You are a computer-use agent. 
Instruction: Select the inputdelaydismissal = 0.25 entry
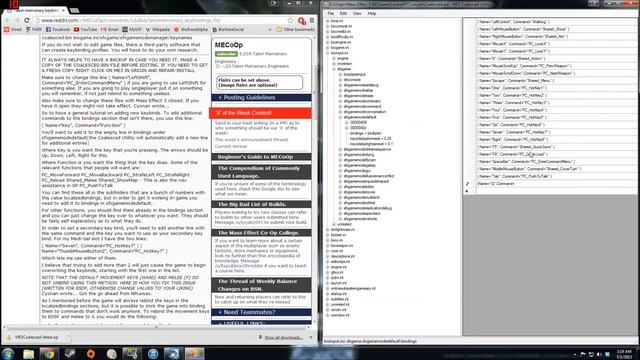[x=370, y=138]
